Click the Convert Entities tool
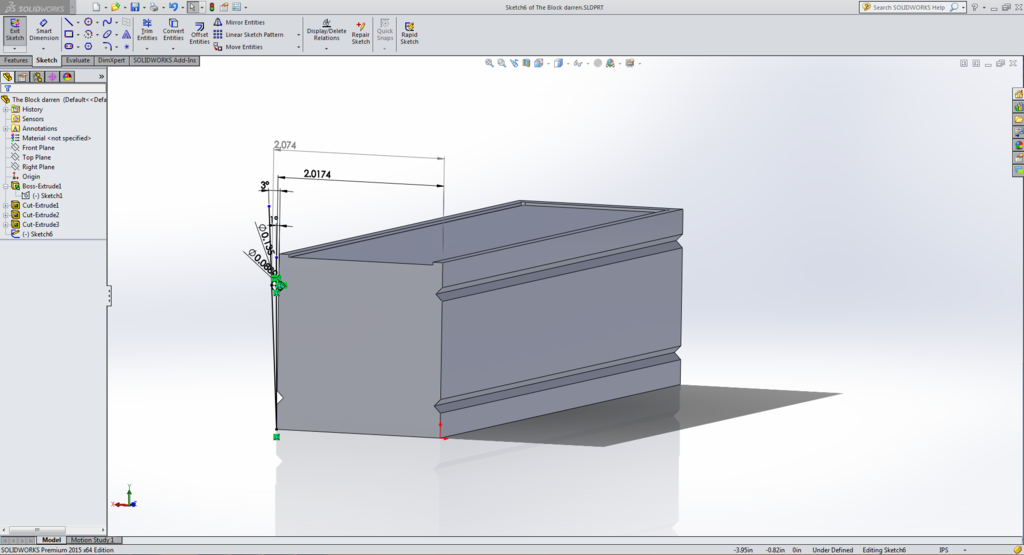Viewport: 1024px width, 555px height. pos(173,30)
